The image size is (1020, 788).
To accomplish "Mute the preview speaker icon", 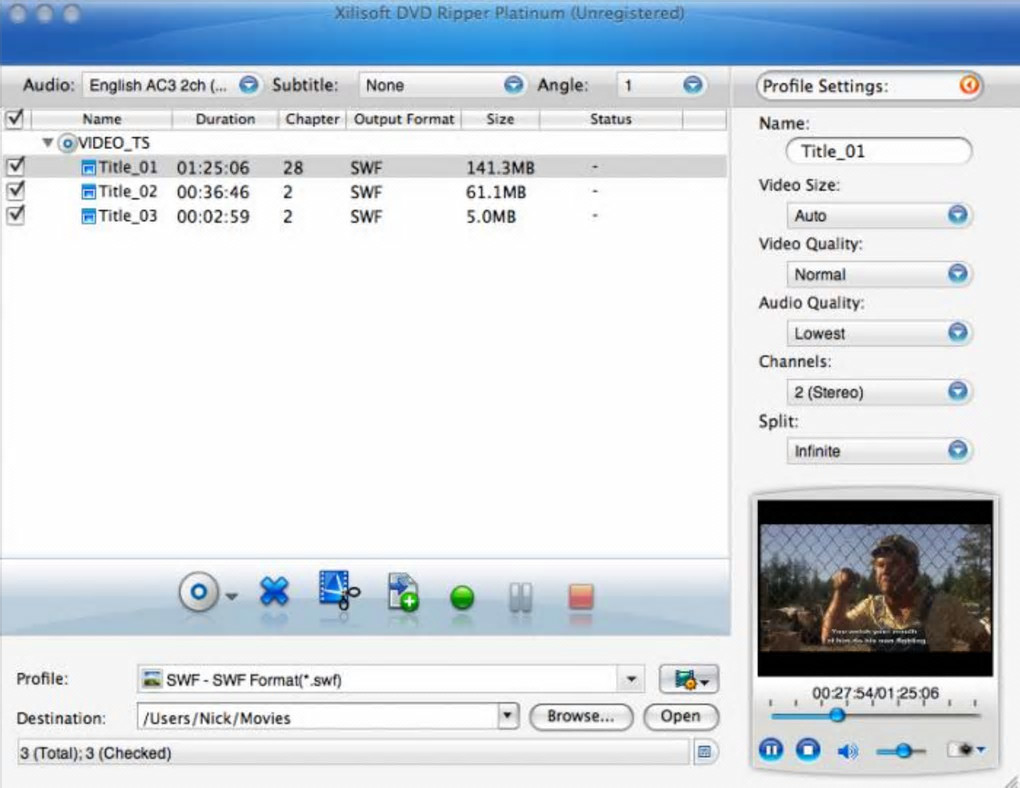I will 847,752.
